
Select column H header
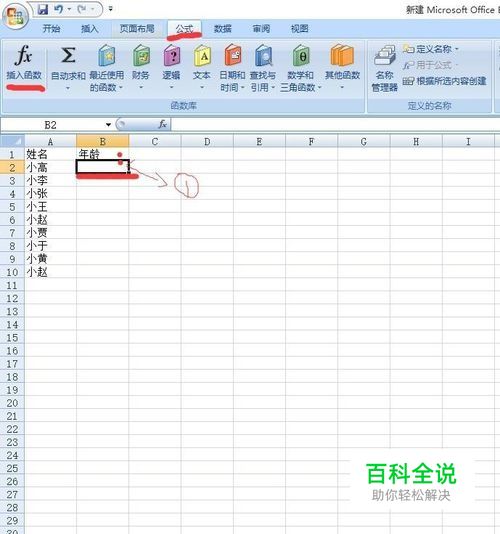(416, 141)
